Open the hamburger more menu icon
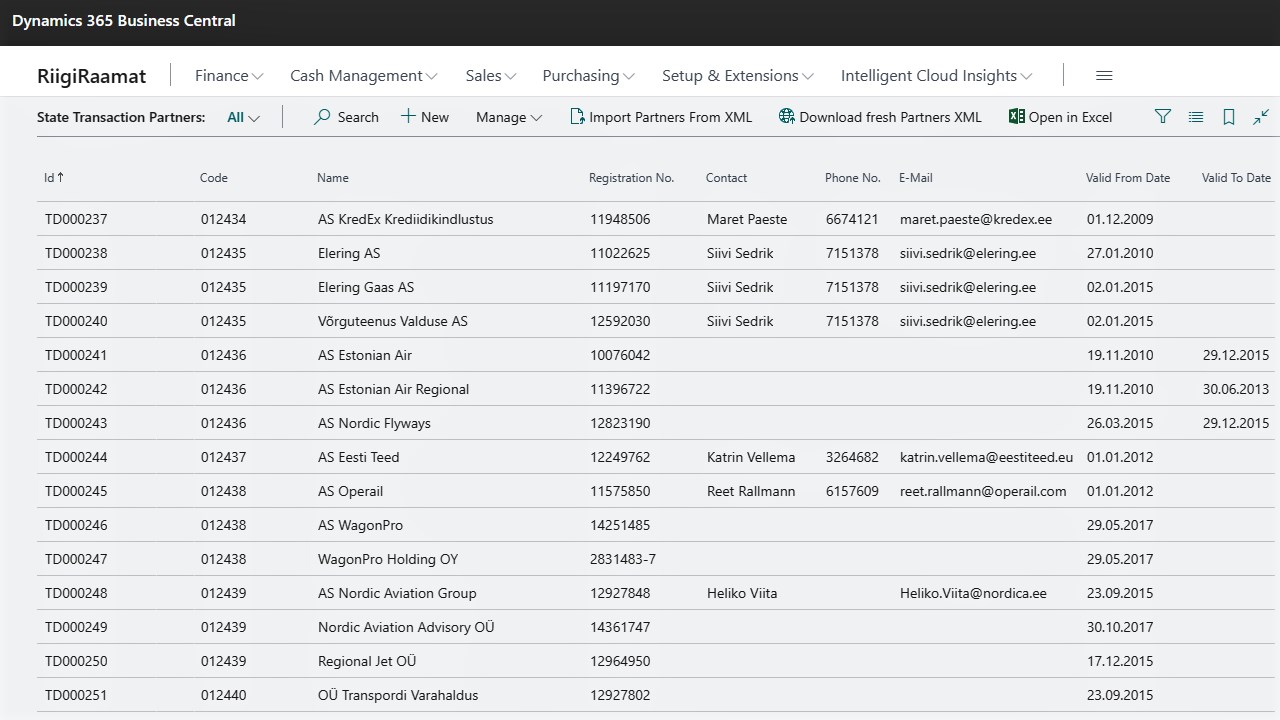 tap(1104, 76)
